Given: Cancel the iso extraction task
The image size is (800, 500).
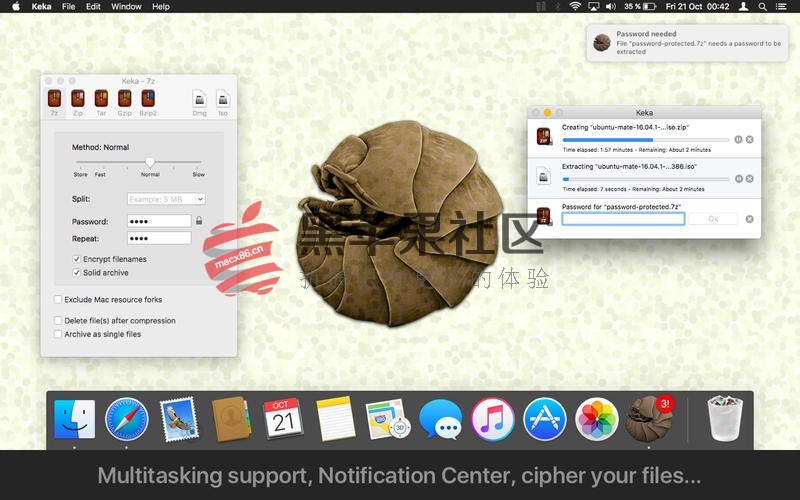Looking at the screenshot, I should coord(749,179).
